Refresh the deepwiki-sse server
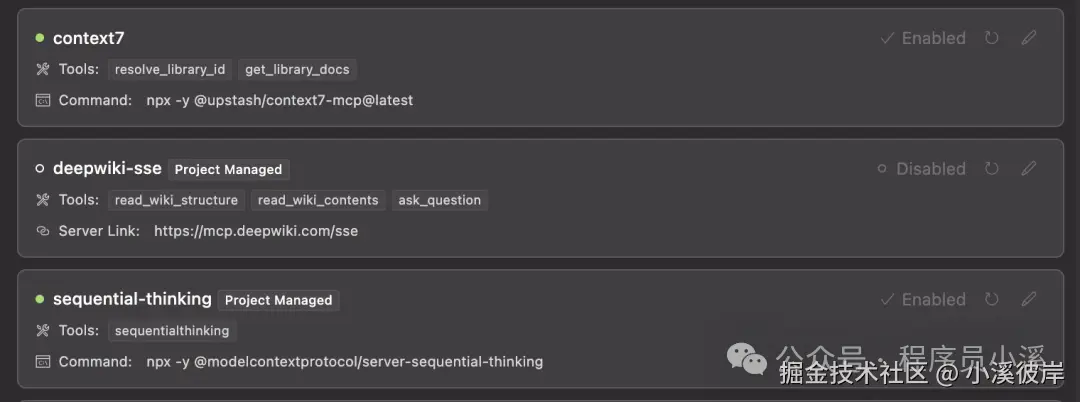 coord(991,169)
